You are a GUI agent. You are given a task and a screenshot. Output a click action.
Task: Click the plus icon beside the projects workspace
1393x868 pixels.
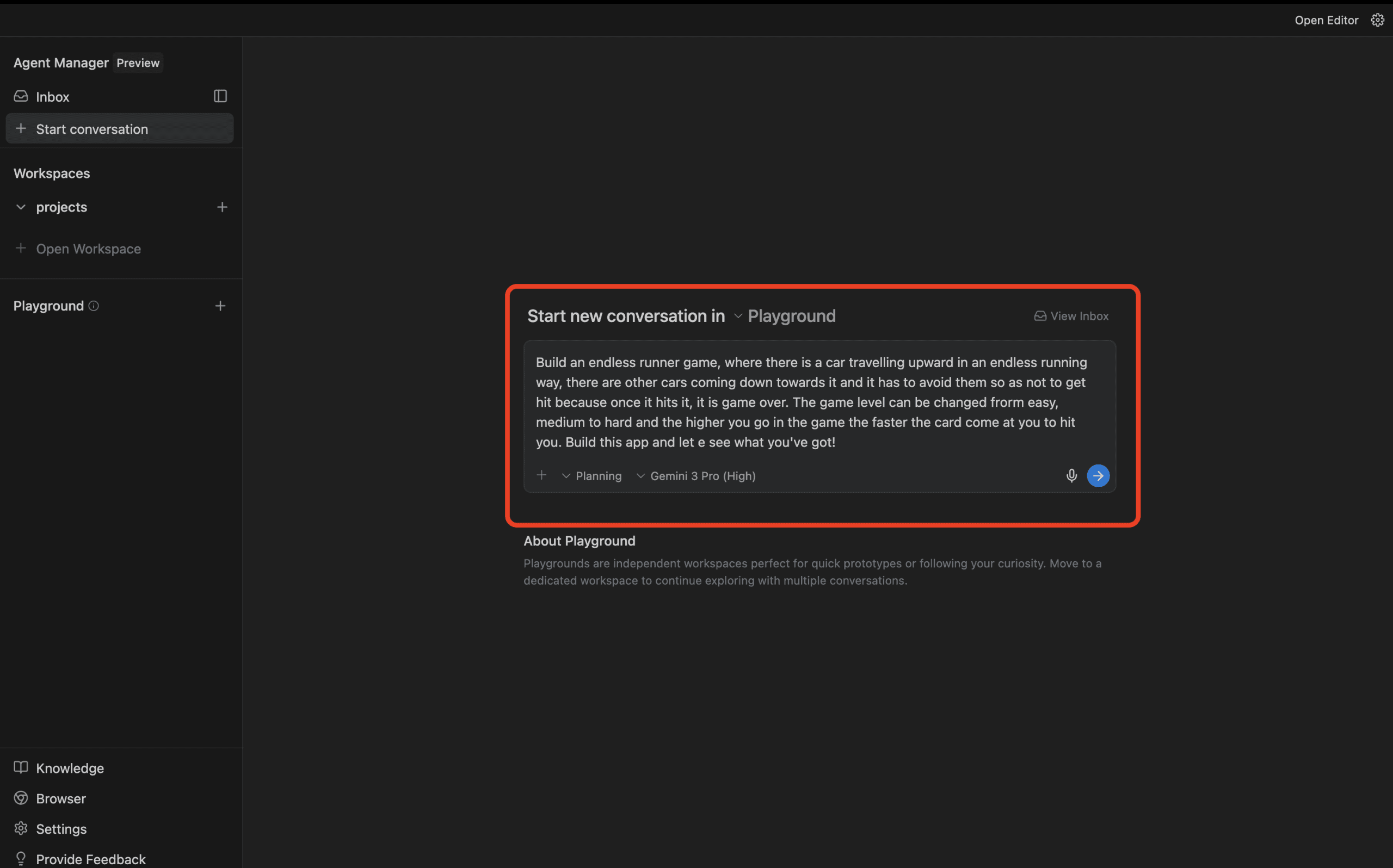222,207
